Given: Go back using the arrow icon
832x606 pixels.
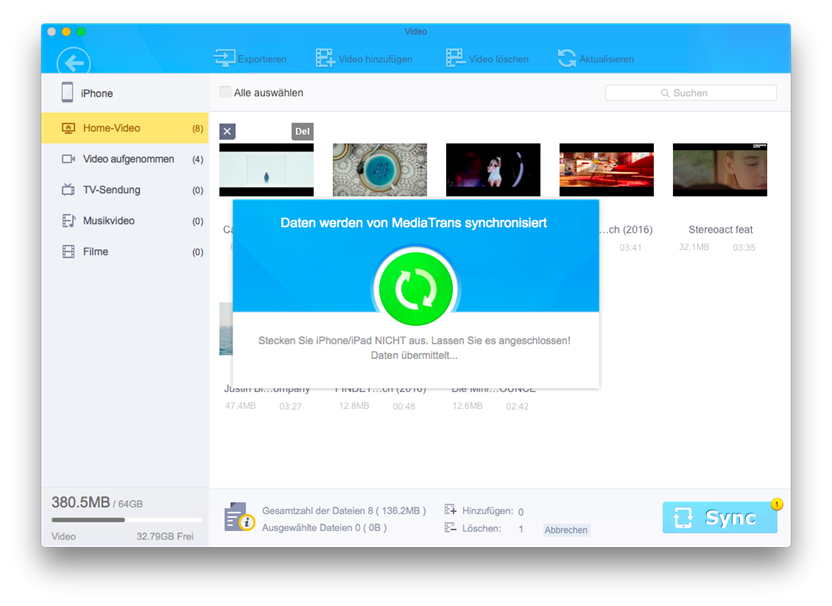Looking at the screenshot, I should (74, 63).
